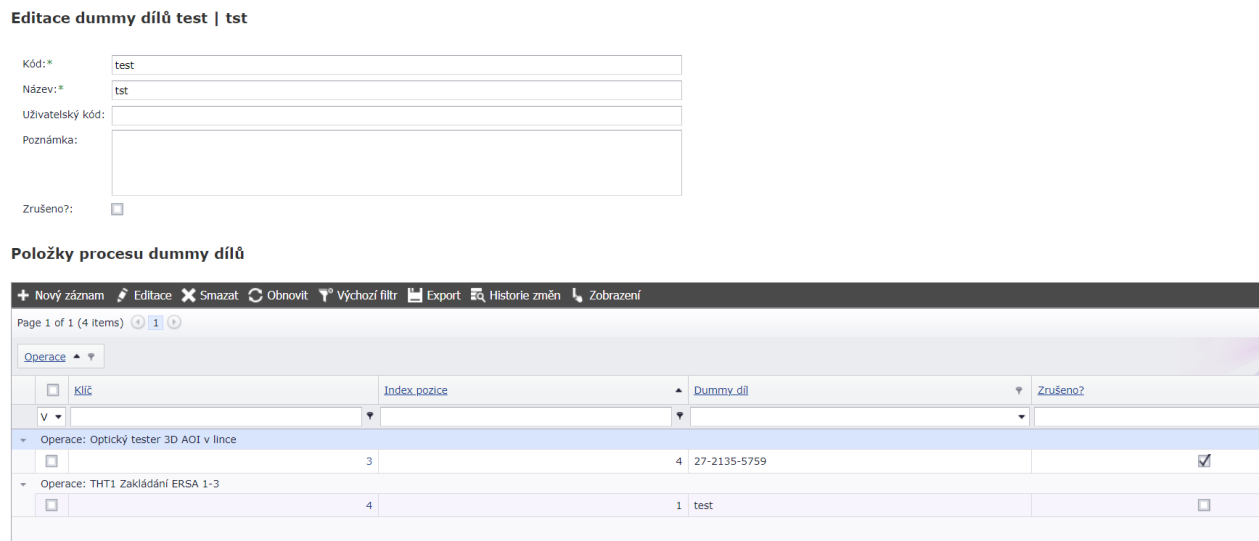Open the Dummy díl filter dropdown
Viewport: 1259px width, 541px height.
[1021, 415]
